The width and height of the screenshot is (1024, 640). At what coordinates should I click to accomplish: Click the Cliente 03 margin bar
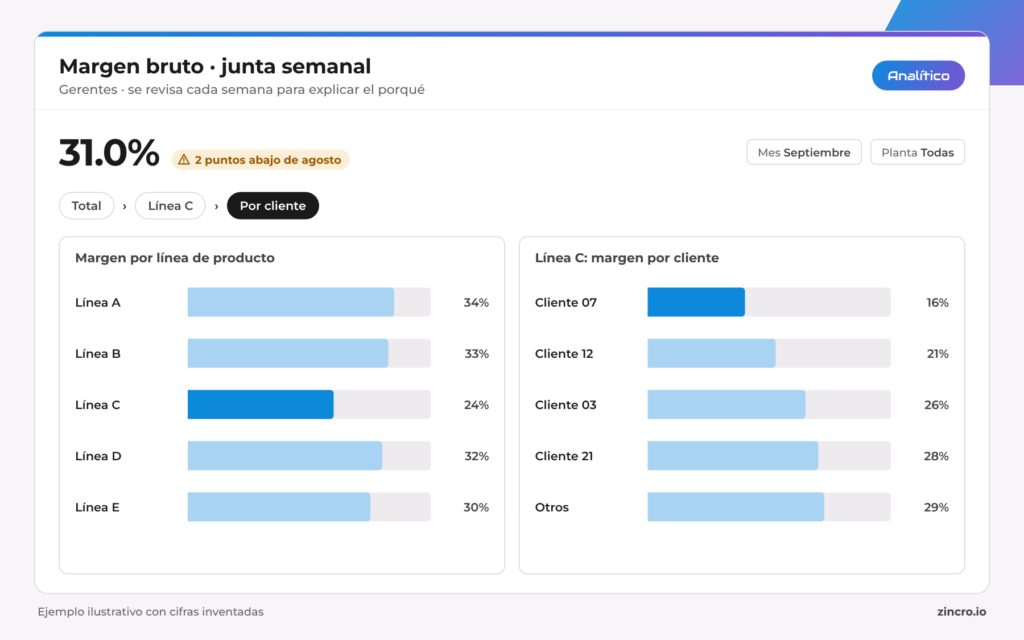tap(726, 404)
